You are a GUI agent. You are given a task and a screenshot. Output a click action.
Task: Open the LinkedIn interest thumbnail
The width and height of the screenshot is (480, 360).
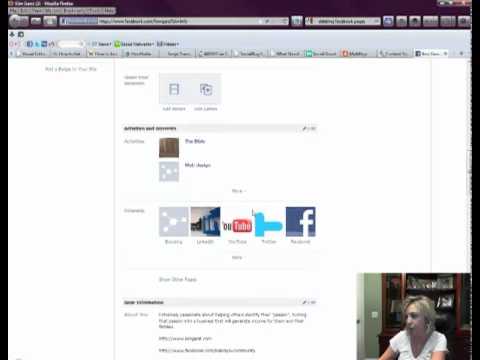[x=205, y=222]
